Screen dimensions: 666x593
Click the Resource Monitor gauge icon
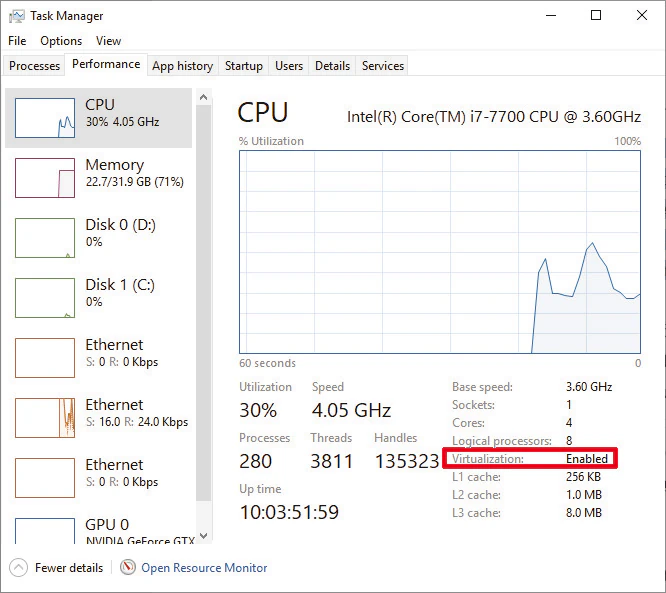128,568
